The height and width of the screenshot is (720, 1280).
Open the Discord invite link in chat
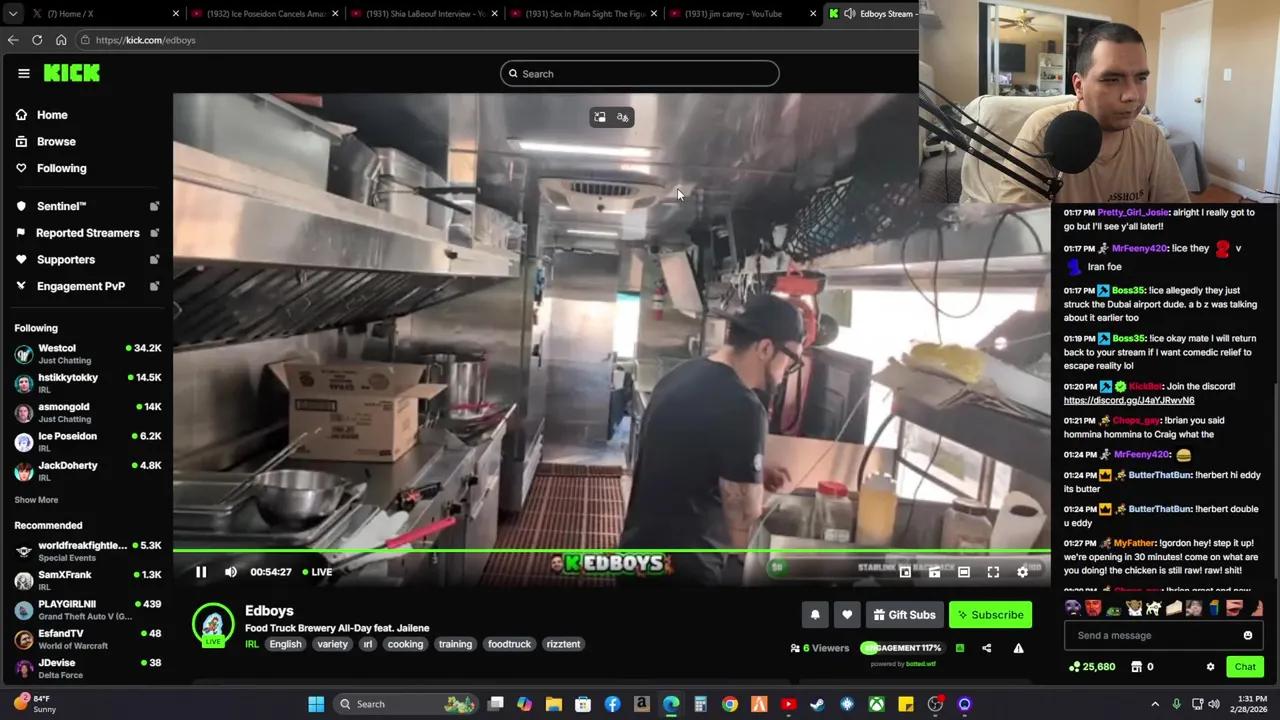tap(1128, 400)
